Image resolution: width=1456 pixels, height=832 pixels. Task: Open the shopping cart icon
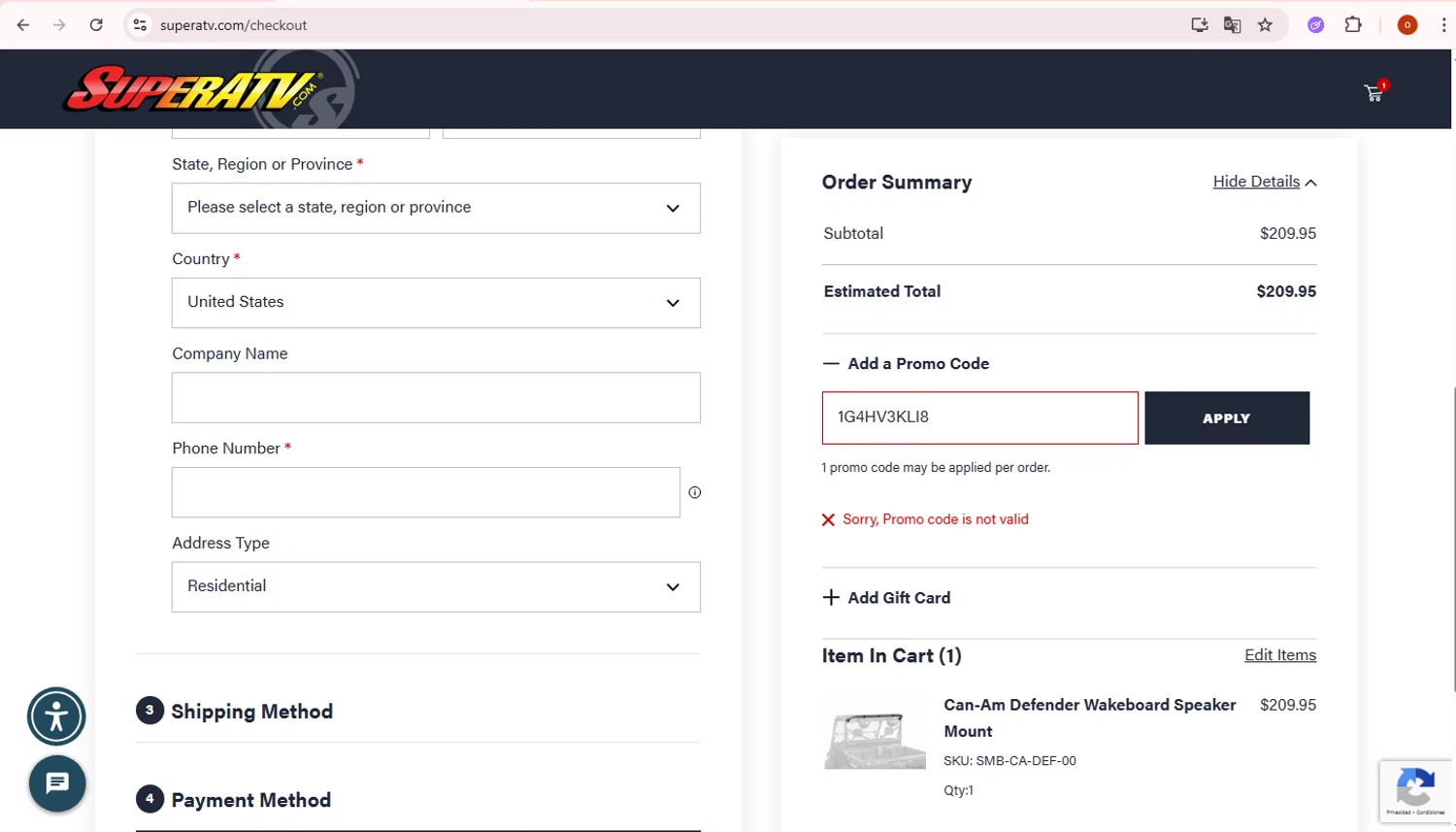click(1373, 93)
